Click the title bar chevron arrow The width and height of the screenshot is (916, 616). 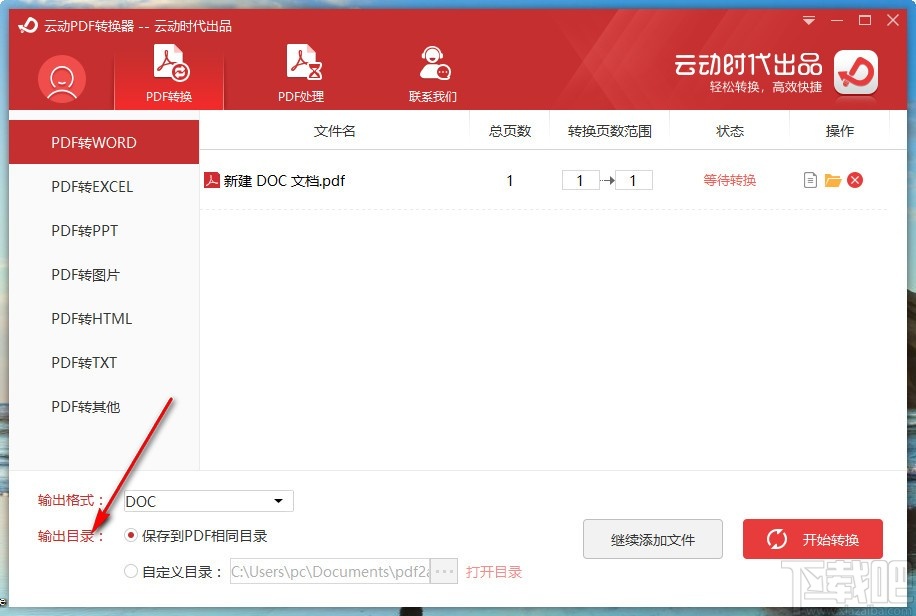click(808, 19)
